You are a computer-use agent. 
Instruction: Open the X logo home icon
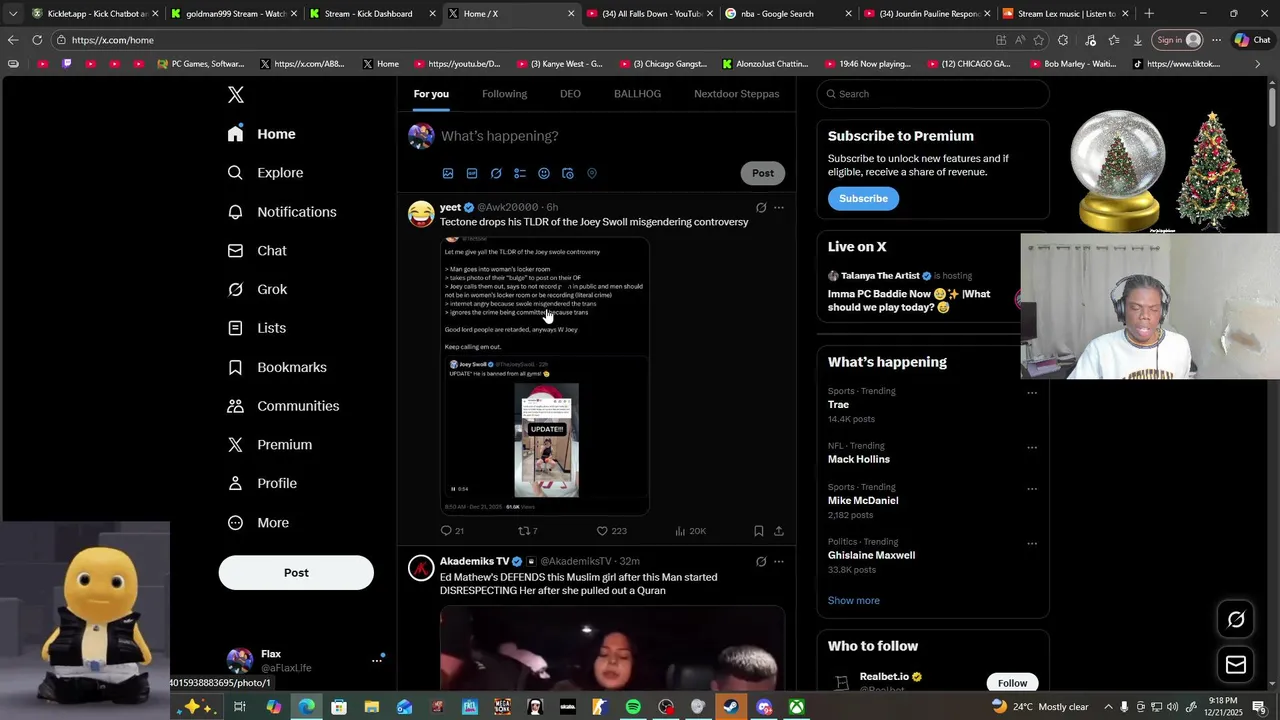236,95
